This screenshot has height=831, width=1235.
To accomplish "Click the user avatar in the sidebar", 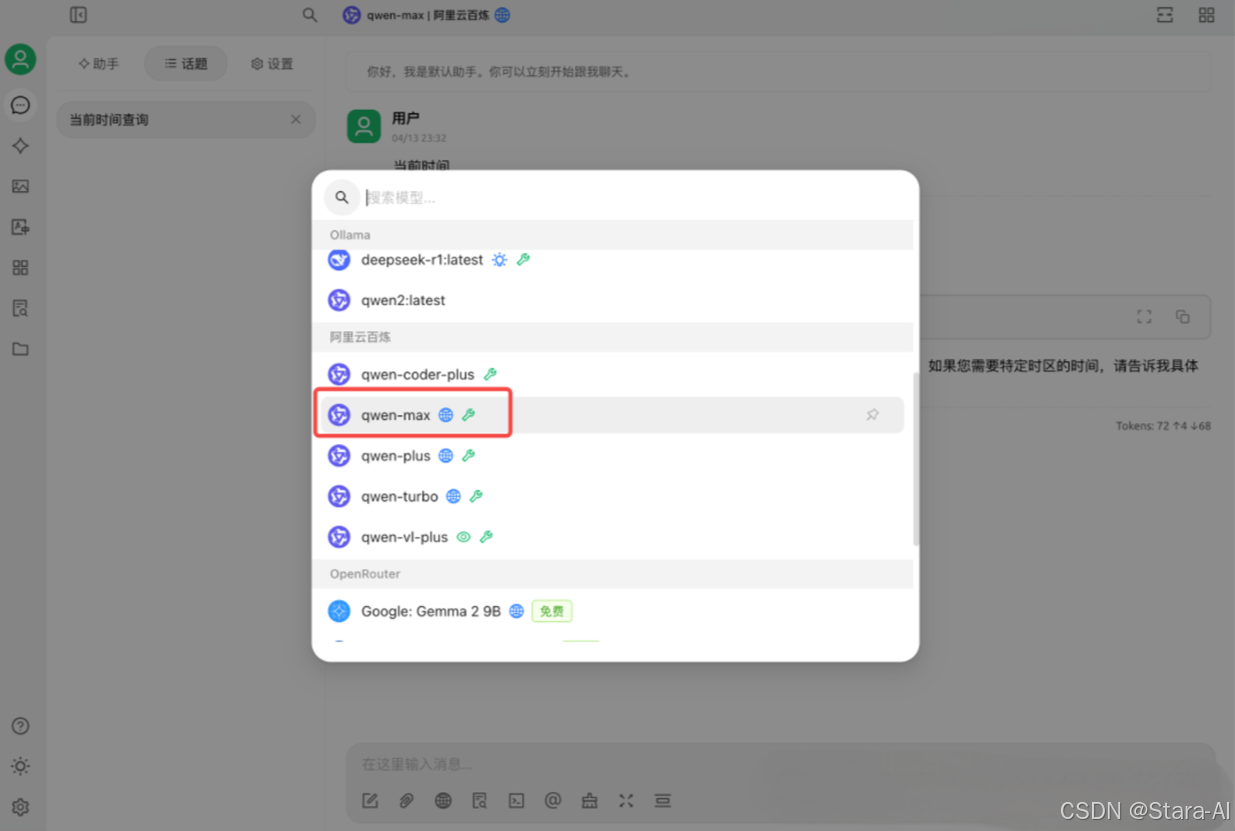I will (20, 59).
